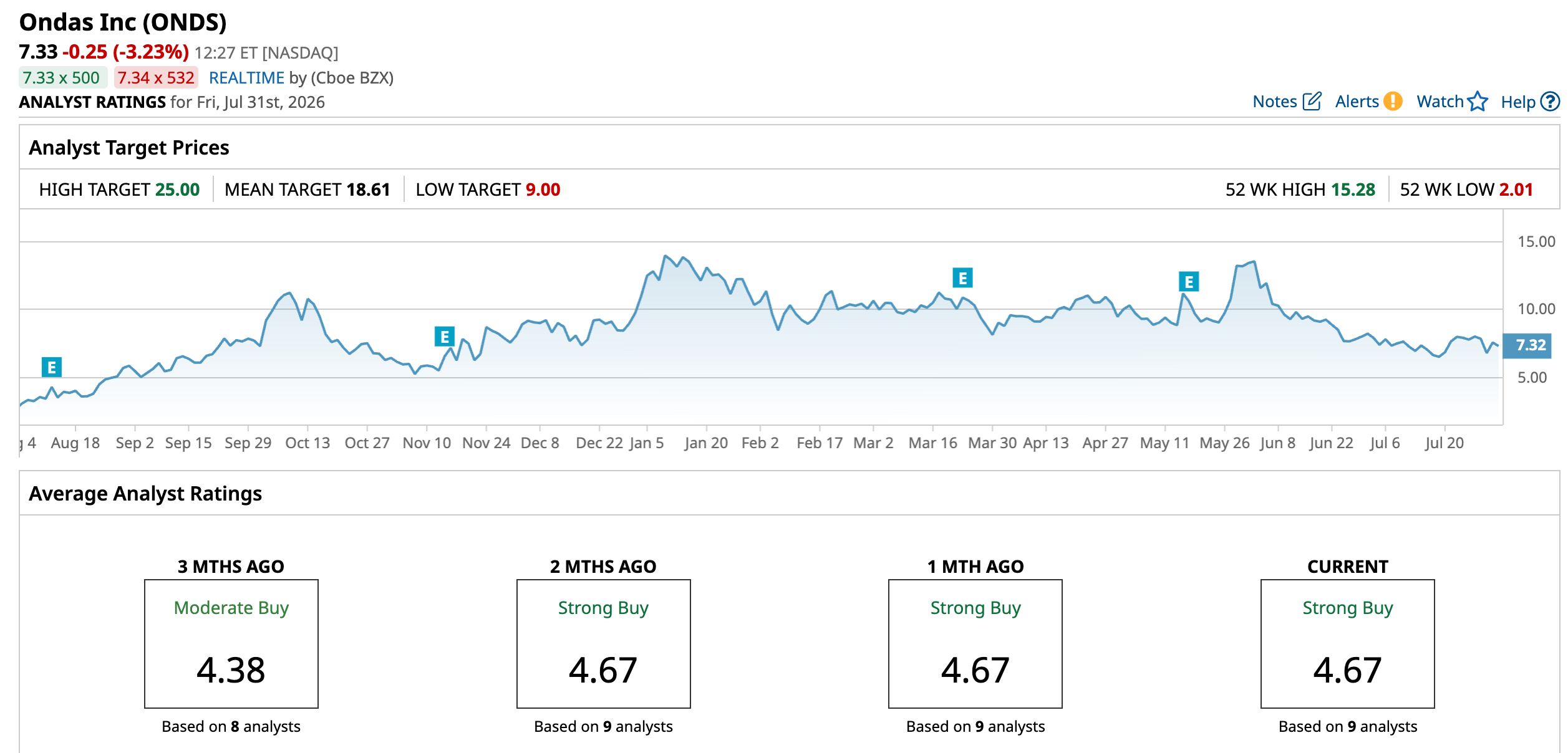The height and width of the screenshot is (753, 1568).
Task: Click the green bid quote 7.33 x 500
Action: tap(62, 78)
